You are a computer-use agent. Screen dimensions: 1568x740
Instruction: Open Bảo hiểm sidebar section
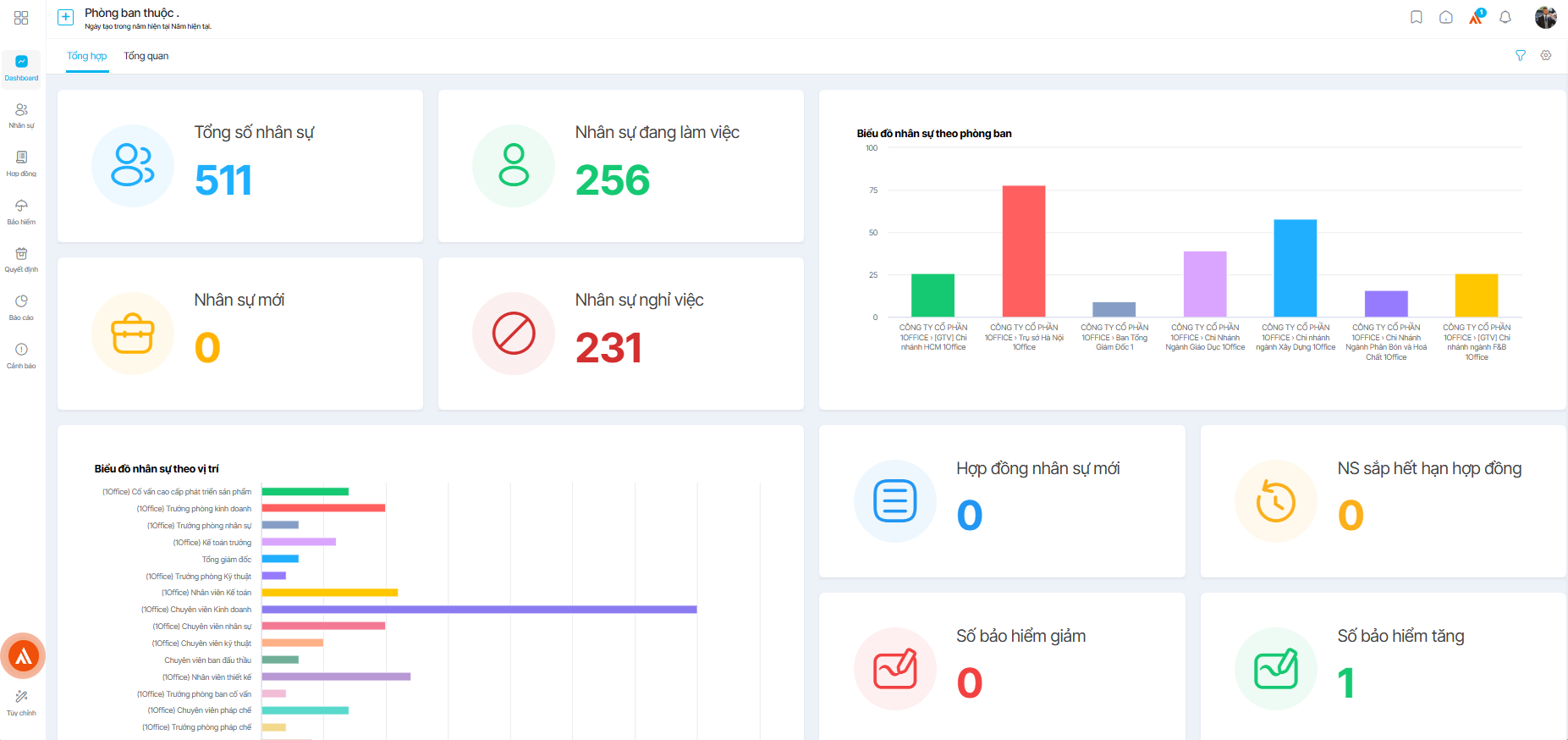click(x=21, y=213)
